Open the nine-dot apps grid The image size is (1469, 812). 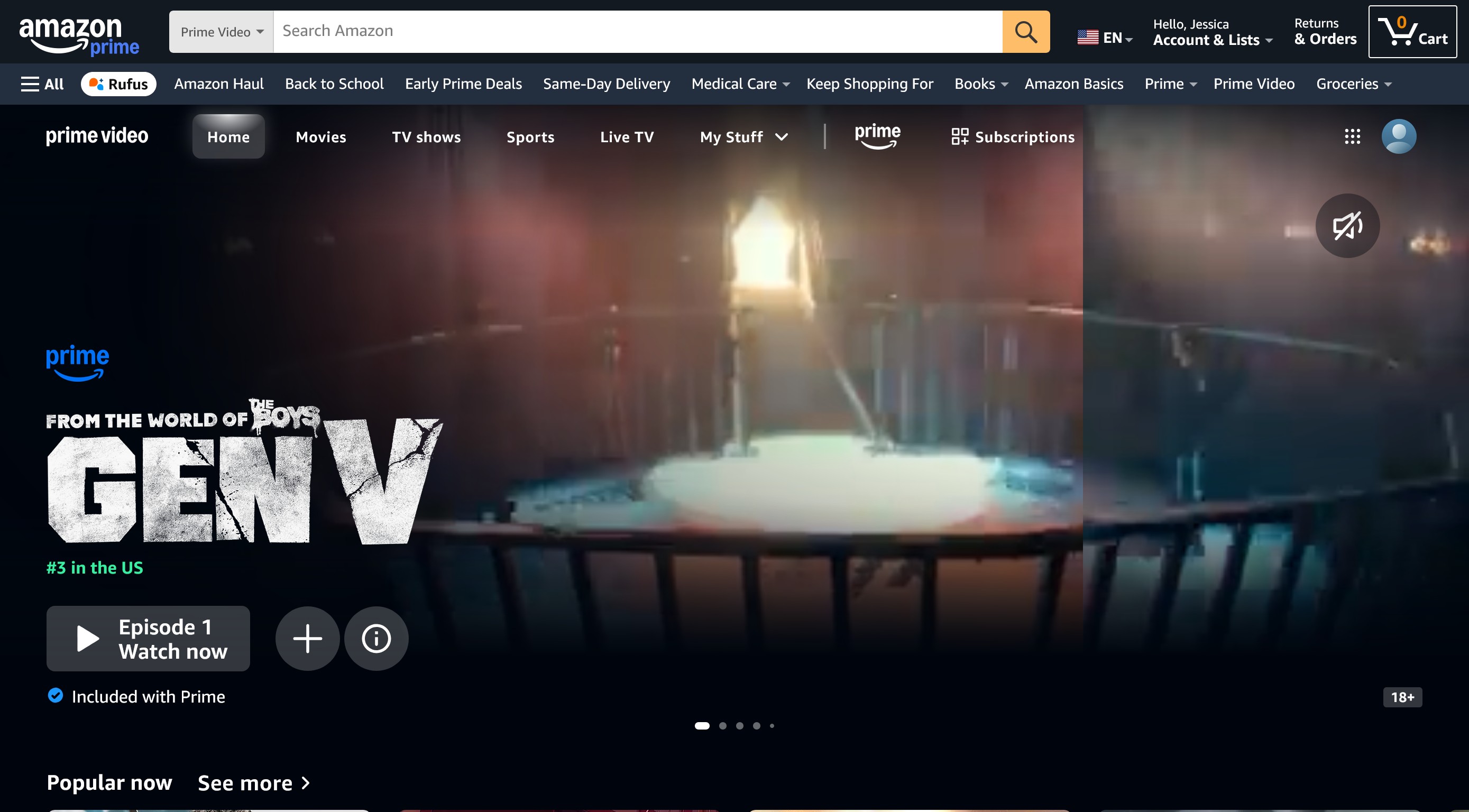(x=1352, y=136)
